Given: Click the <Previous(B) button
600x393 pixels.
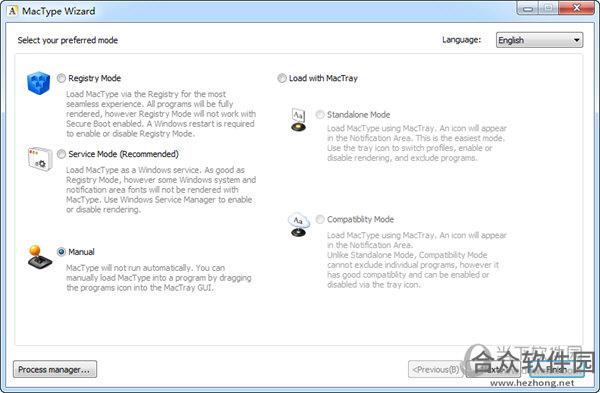Looking at the screenshot, I should tap(436, 369).
